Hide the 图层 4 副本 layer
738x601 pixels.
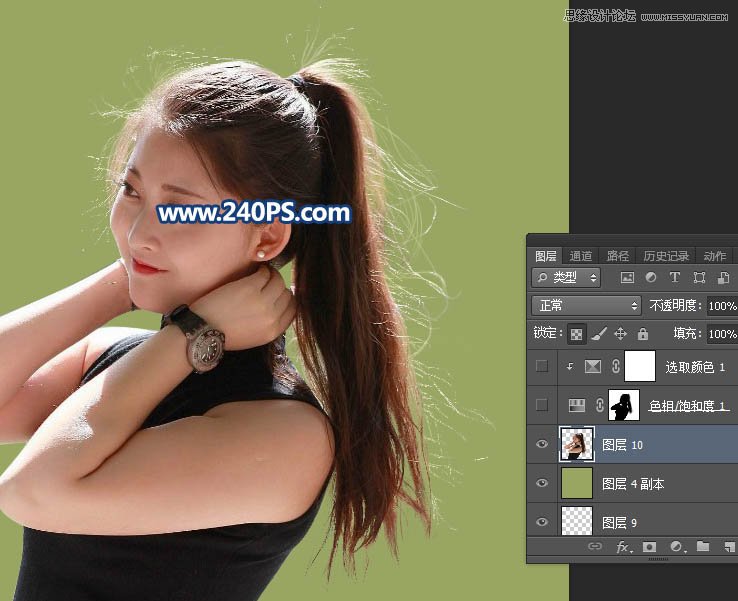542,483
